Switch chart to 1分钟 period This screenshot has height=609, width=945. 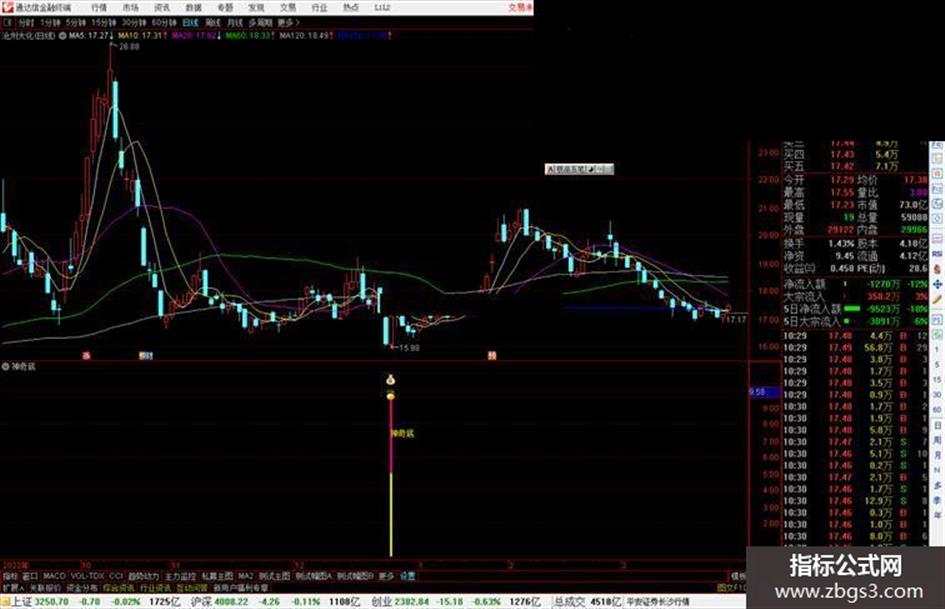pyautogui.click(x=50, y=22)
